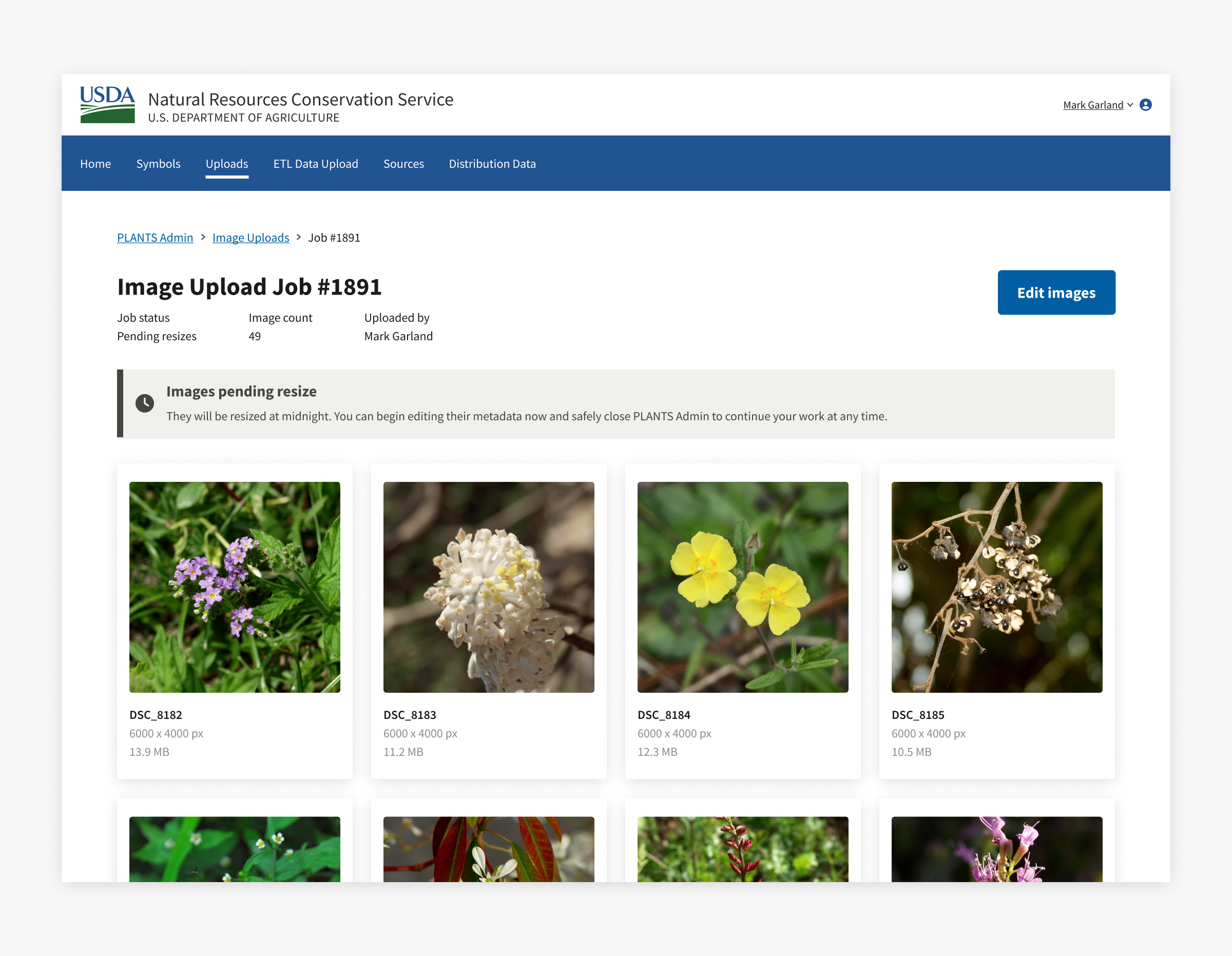Navigate to the Sources section
Viewport: 1232px width, 956px height.
point(403,164)
